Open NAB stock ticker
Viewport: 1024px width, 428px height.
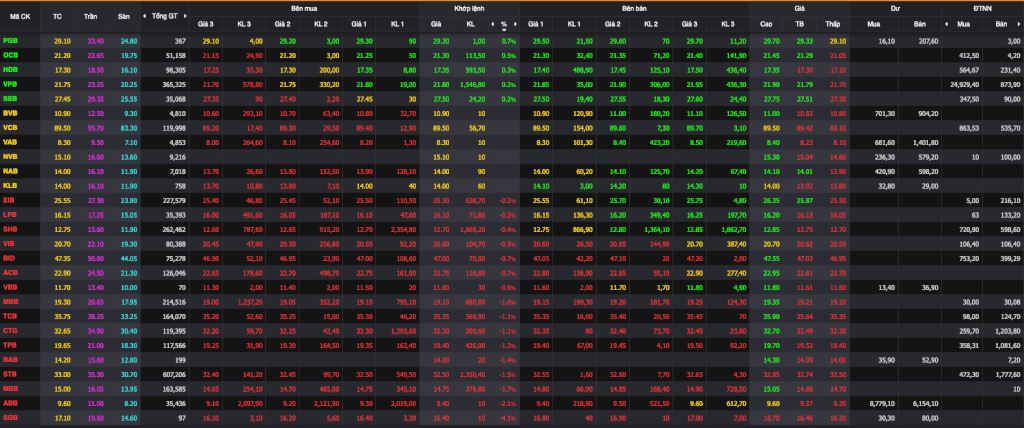pos(10,171)
